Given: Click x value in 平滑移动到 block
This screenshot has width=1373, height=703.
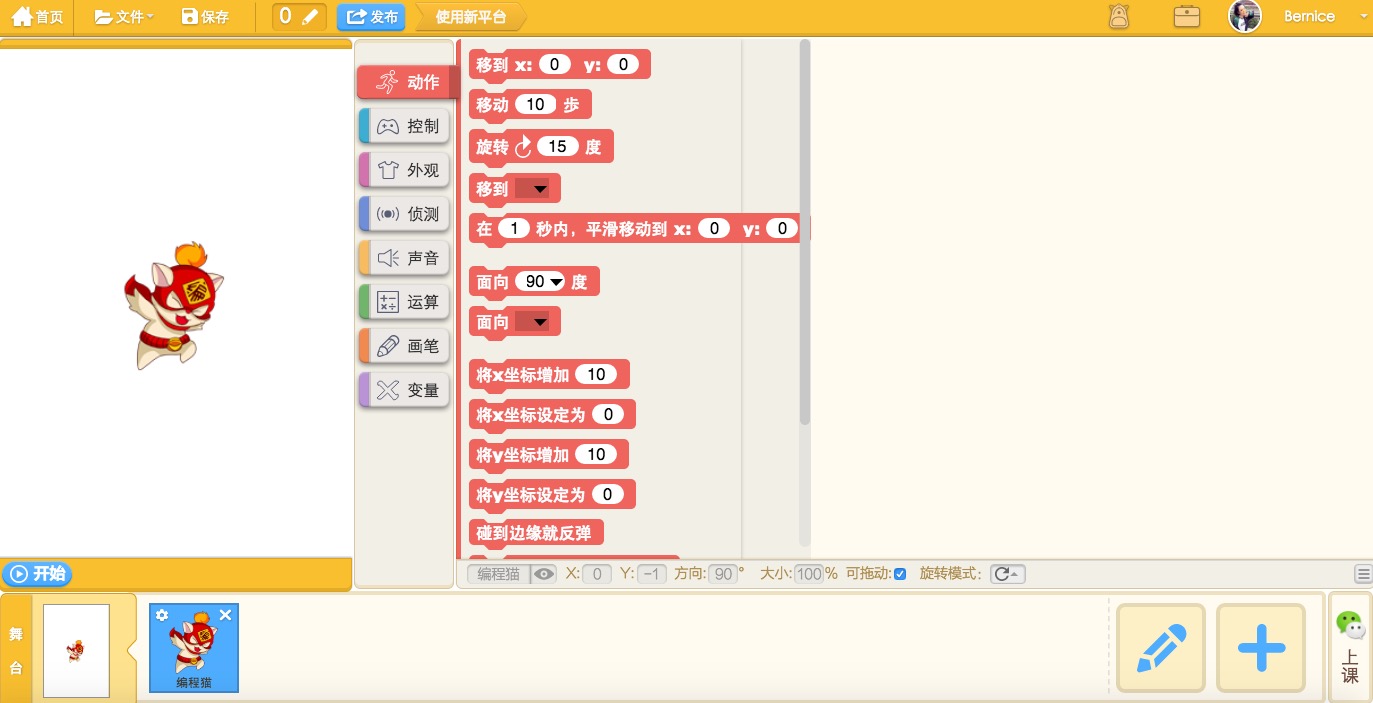Looking at the screenshot, I should point(714,229).
